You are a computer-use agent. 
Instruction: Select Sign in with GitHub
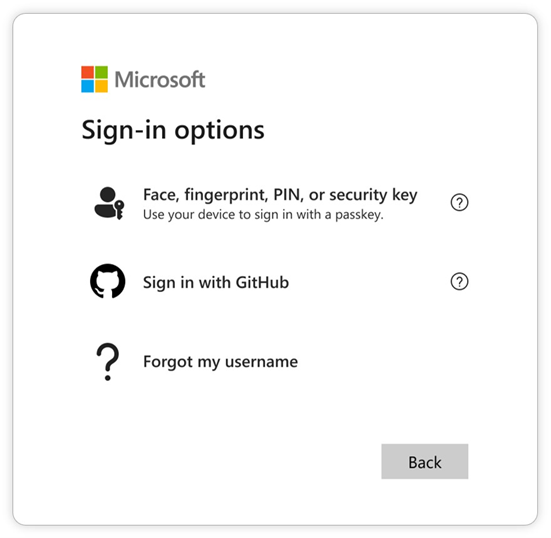pos(279,282)
